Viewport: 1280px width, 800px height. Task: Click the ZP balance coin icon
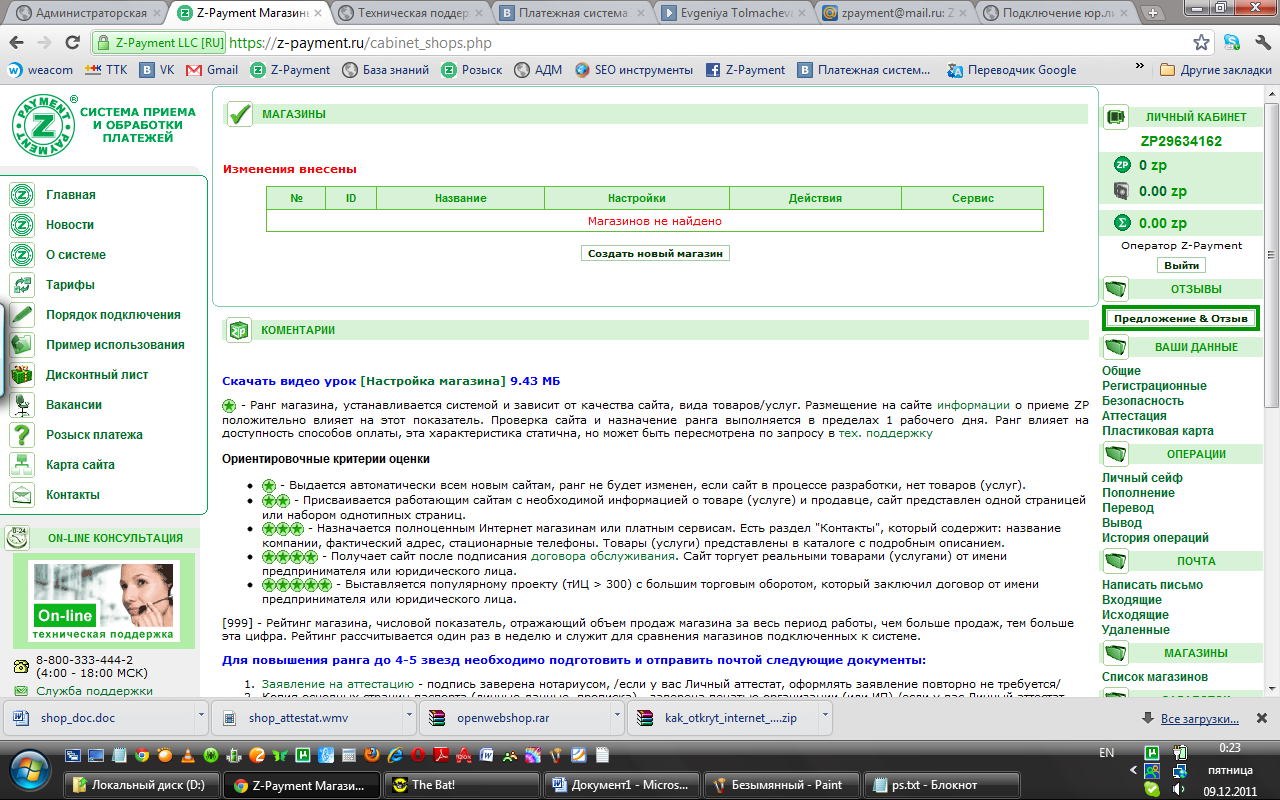pos(1122,165)
